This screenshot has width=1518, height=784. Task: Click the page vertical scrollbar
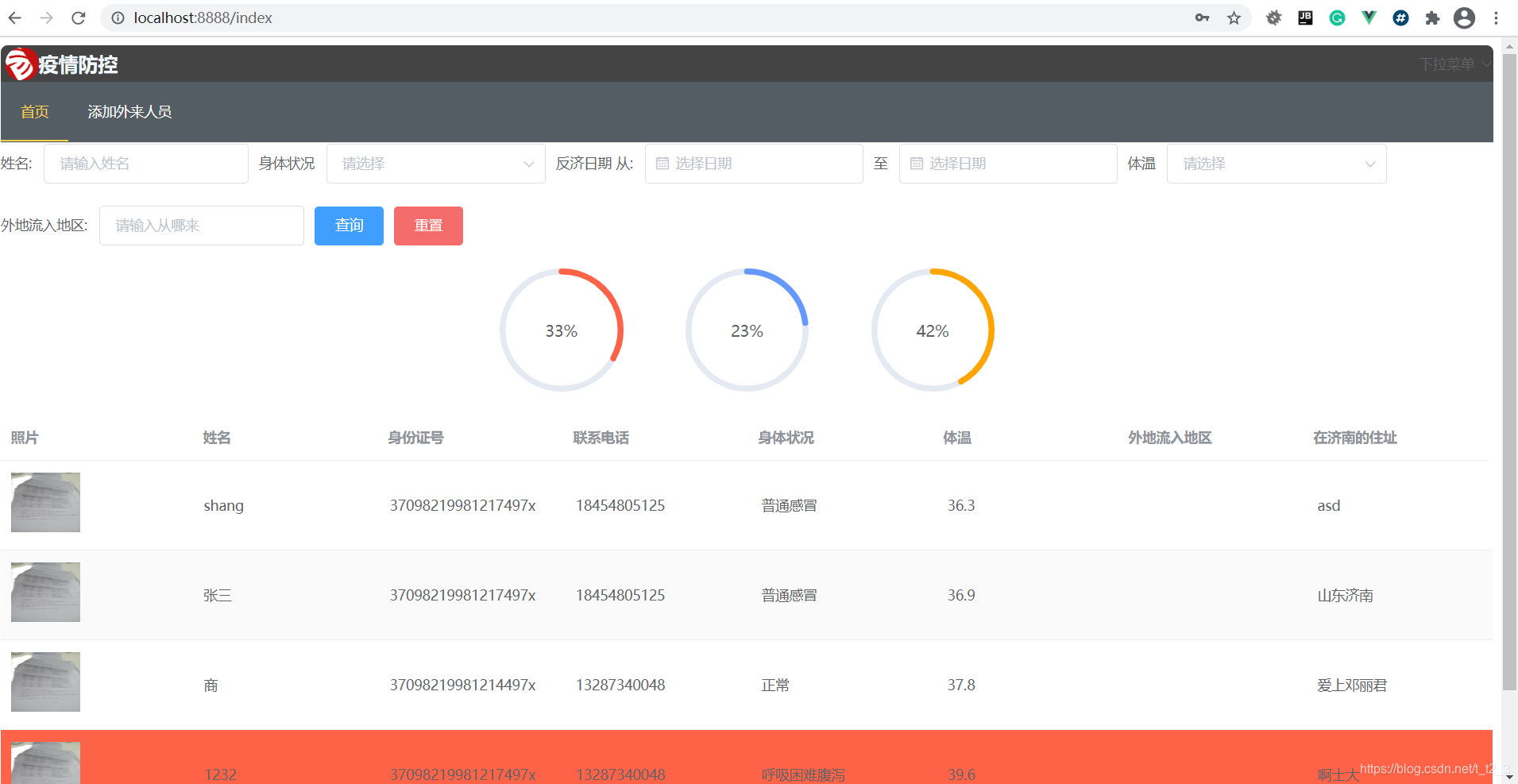[x=1509, y=372]
